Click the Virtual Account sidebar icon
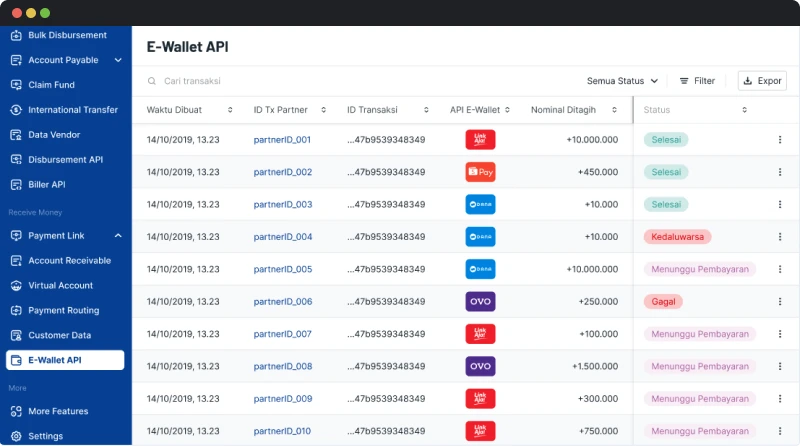This screenshot has height=446, width=800. pyautogui.click(x=16, y=286)
